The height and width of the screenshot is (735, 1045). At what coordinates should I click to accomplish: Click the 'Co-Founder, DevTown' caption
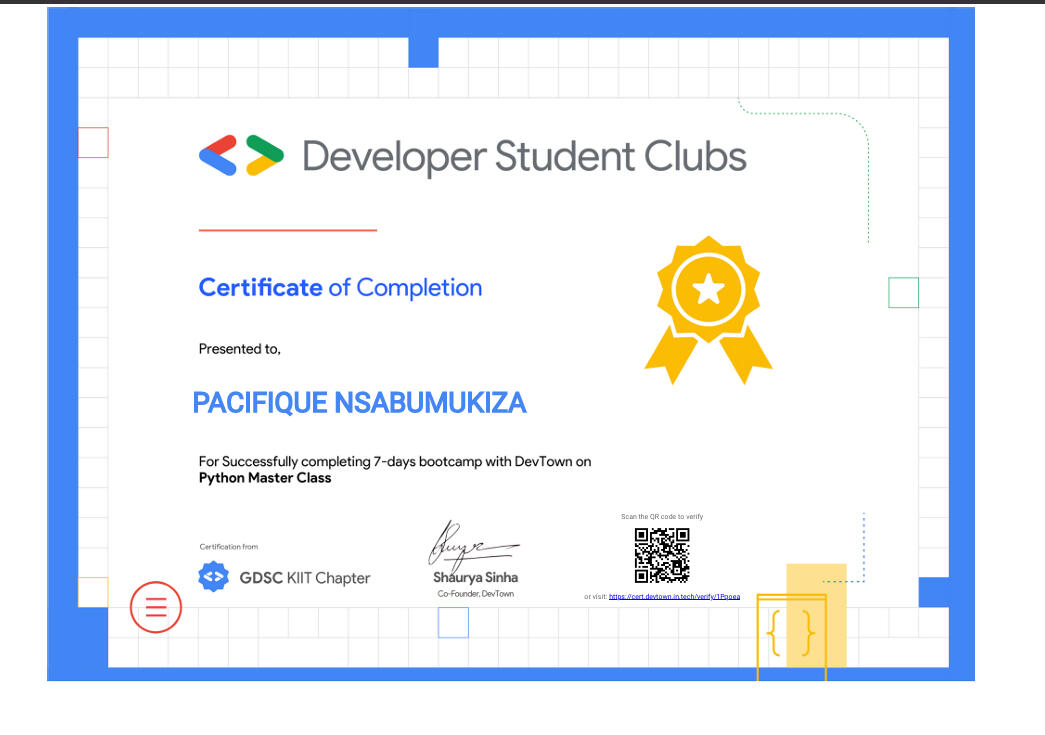coord(476,594)
